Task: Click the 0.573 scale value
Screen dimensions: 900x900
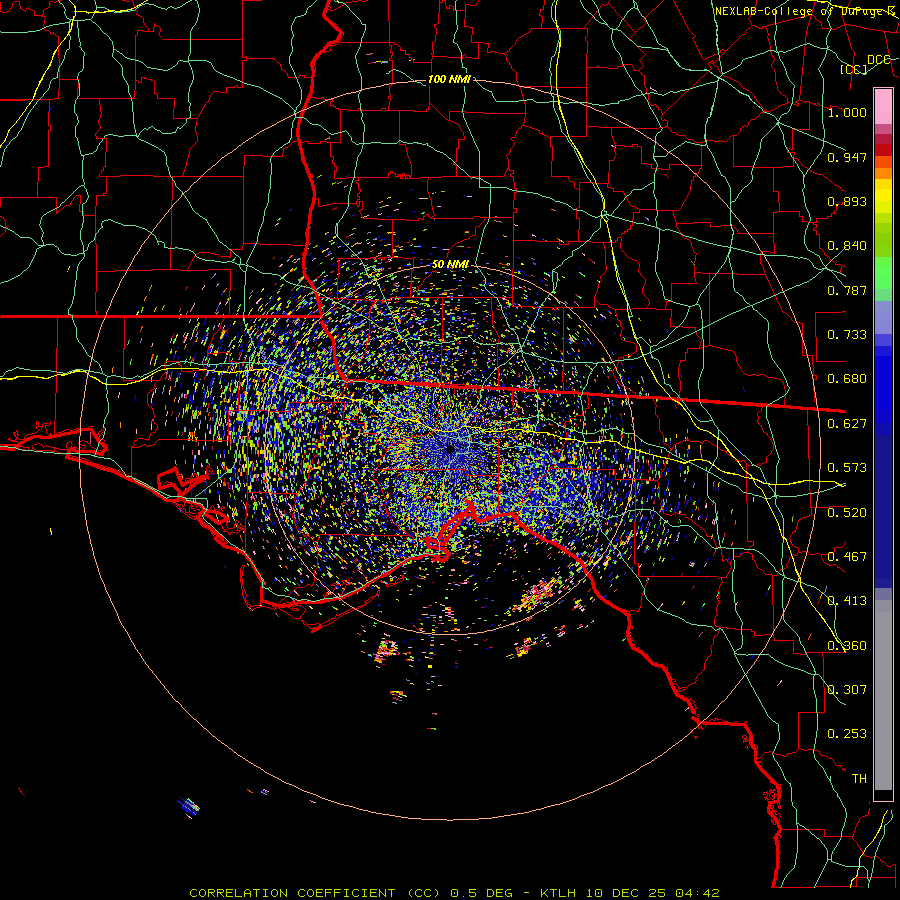Action: 847,468
